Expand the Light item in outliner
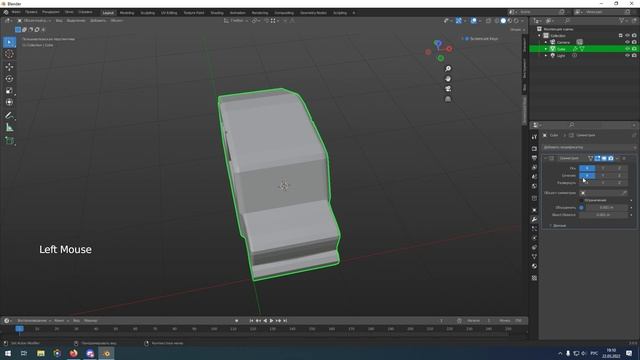640x360 pixels. pos(546,56)
